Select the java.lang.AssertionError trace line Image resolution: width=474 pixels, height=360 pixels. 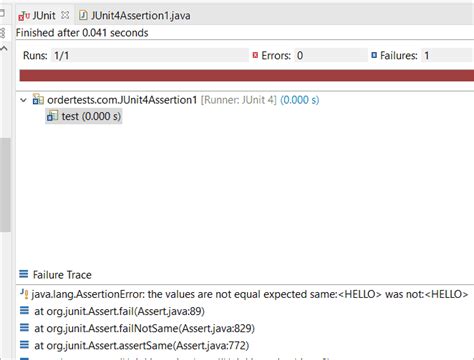coord(250,294)
